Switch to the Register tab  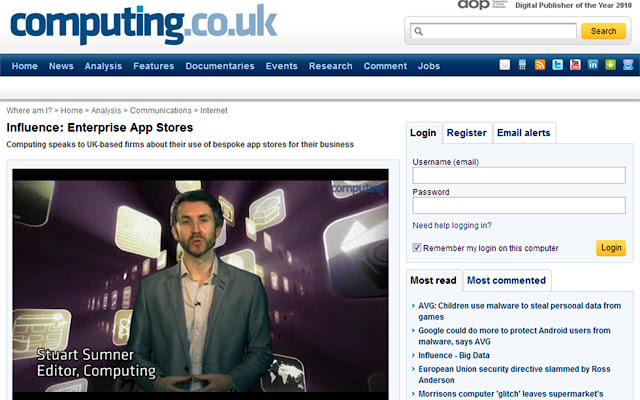[466, 133]
